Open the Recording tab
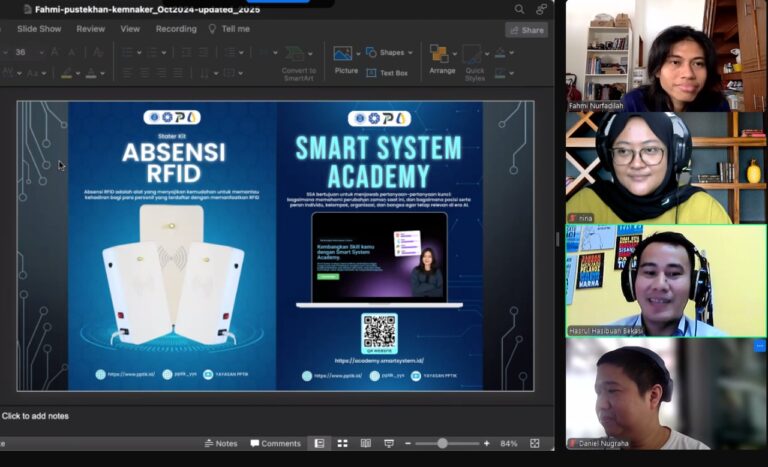The image size is (768, 467). pos(176,29)
